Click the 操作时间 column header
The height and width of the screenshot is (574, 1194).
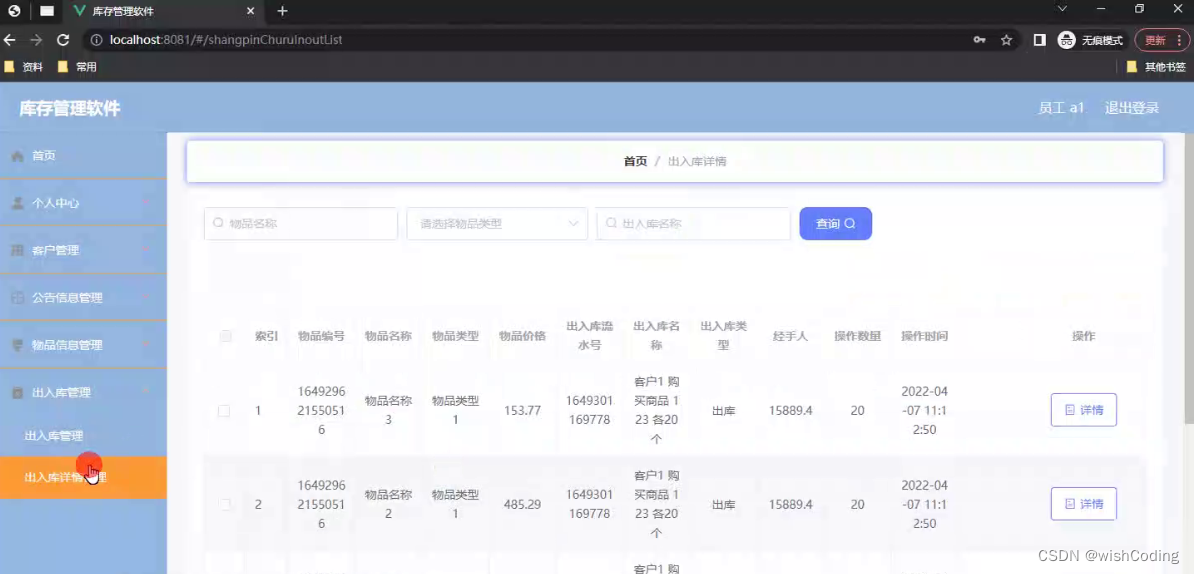(x=924, y=336)
